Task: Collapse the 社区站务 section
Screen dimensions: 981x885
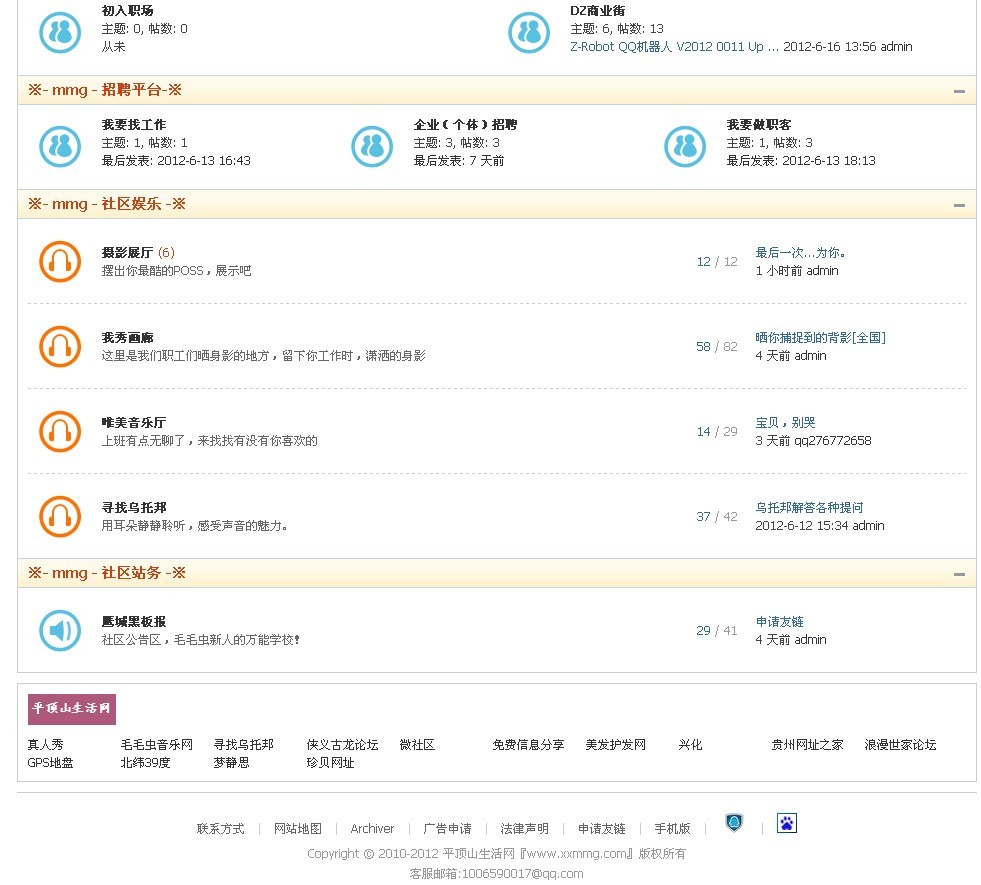Action: 959,575
